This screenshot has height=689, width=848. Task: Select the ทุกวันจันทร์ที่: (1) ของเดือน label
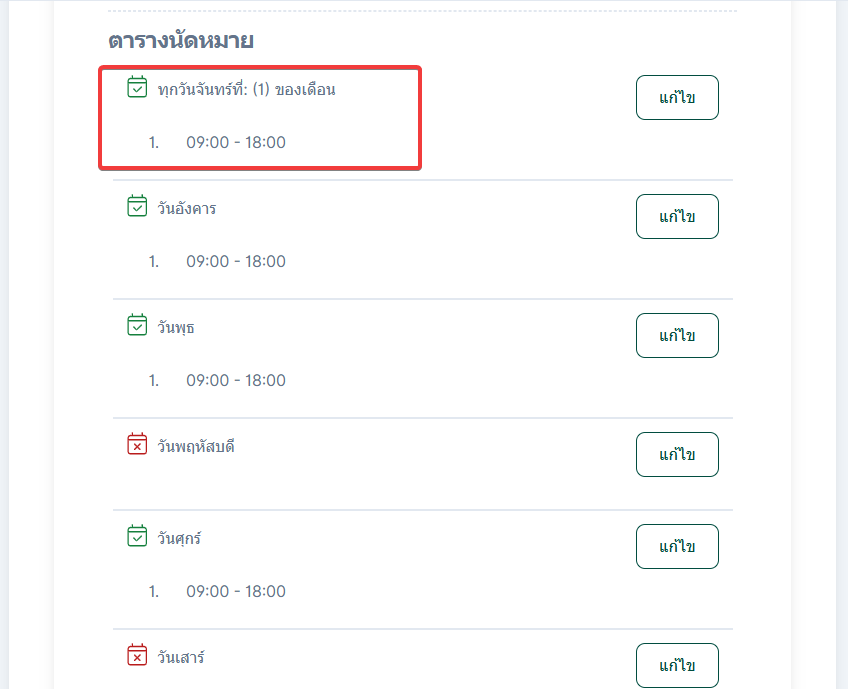click(246, 90)
